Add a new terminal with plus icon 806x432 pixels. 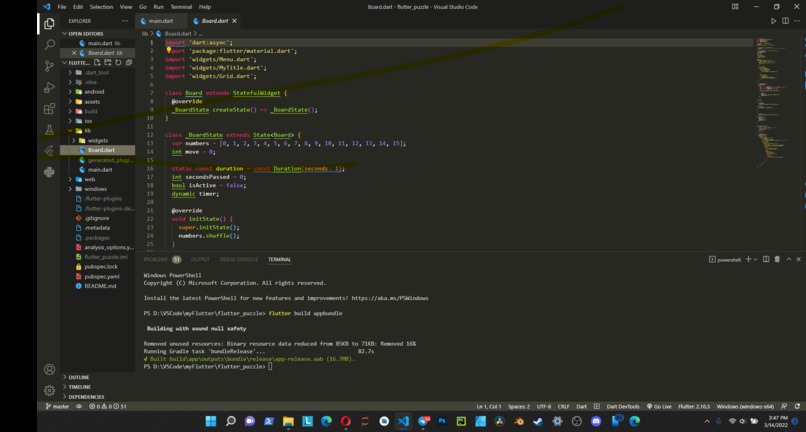[x=748, y=259]
